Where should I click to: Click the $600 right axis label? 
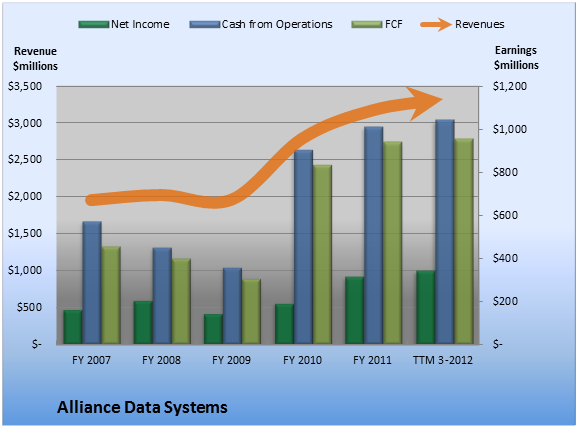pyautogui.click(x=505, y=215)
